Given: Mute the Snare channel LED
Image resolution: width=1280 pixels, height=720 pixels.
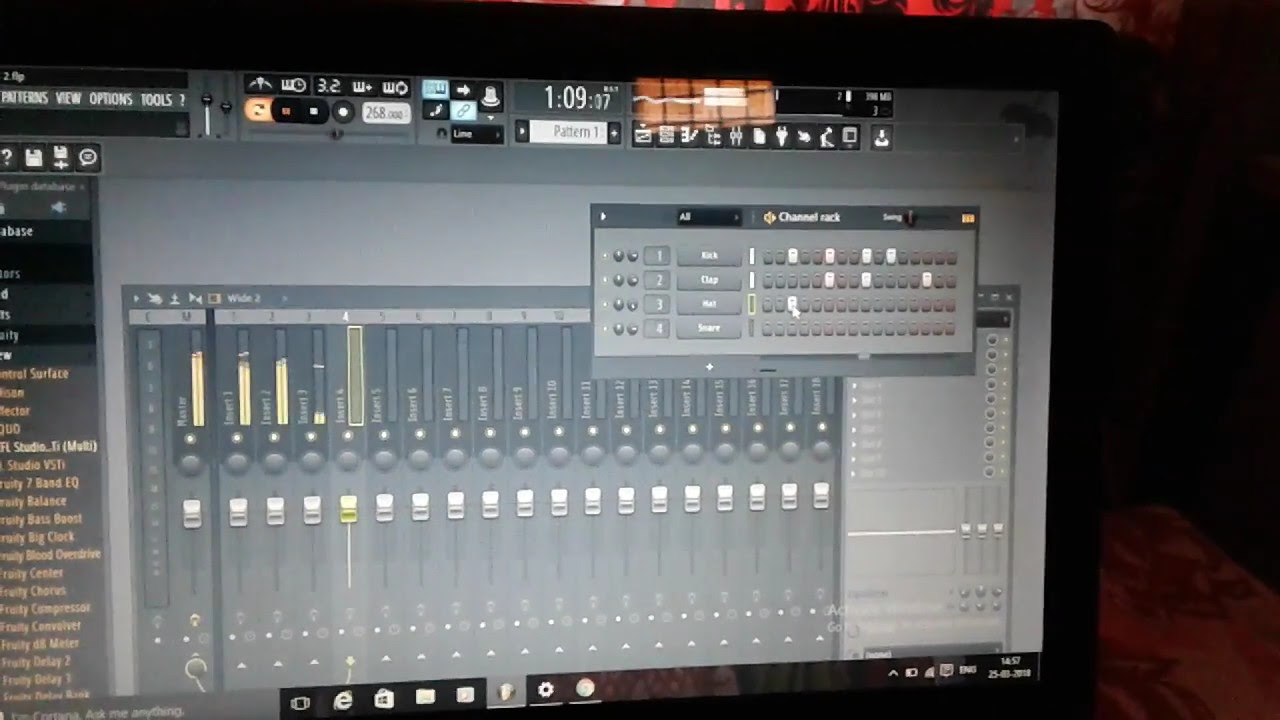Looking at the screenshot, I should pyautogui.click(x=604, y=329).
